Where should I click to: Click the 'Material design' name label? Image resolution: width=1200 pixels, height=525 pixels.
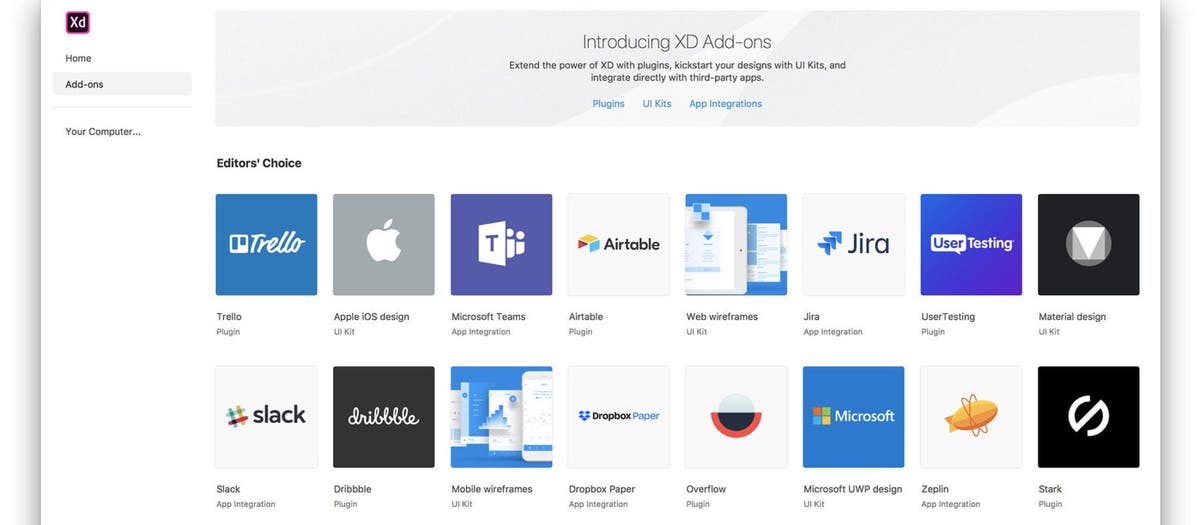[1072, 317]
